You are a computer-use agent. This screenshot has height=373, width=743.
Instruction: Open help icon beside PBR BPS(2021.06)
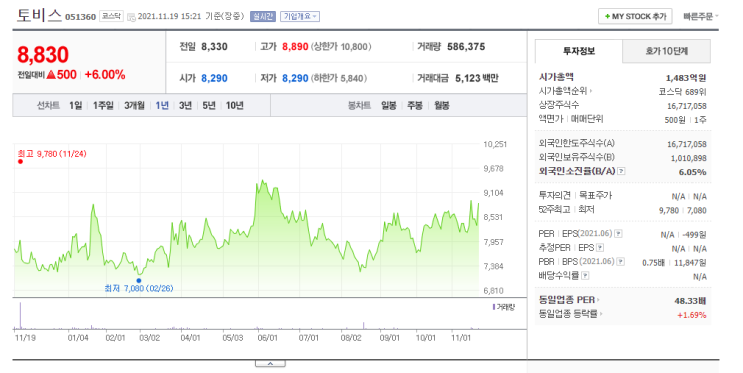[x=620, y=262]
